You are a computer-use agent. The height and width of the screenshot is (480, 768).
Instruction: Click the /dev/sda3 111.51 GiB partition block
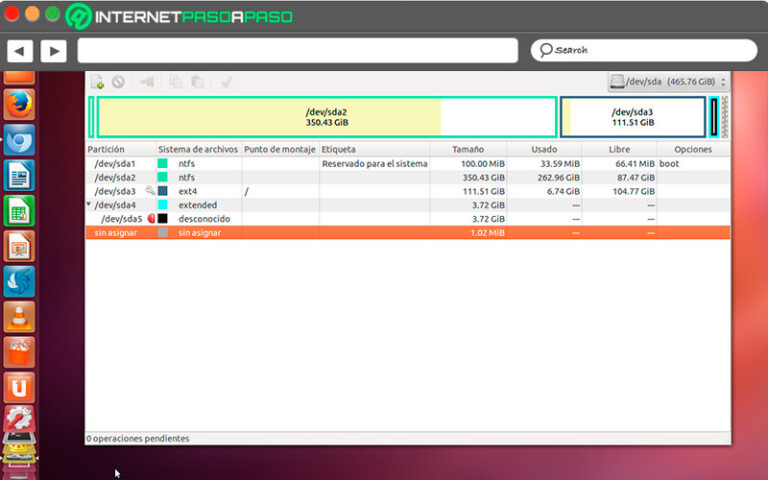tap(632, 116)
